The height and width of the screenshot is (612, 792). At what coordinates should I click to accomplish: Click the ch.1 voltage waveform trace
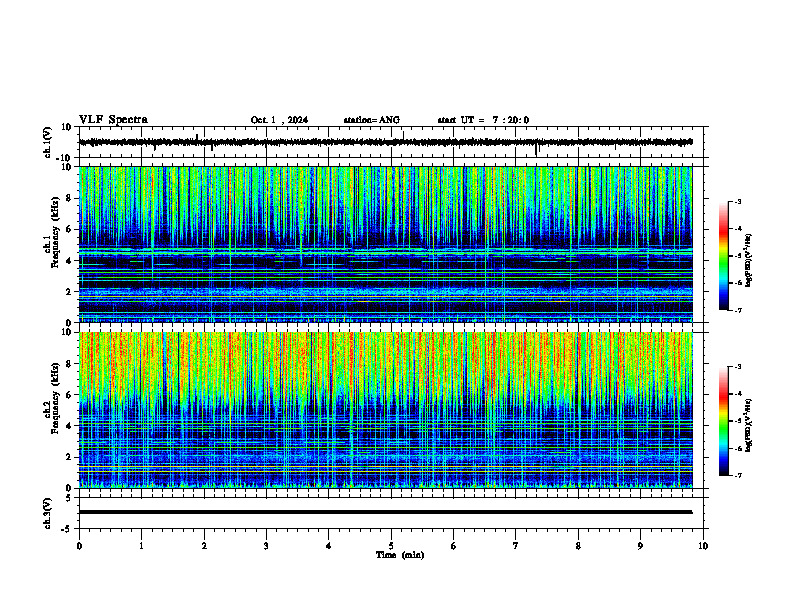pos(385,142)
